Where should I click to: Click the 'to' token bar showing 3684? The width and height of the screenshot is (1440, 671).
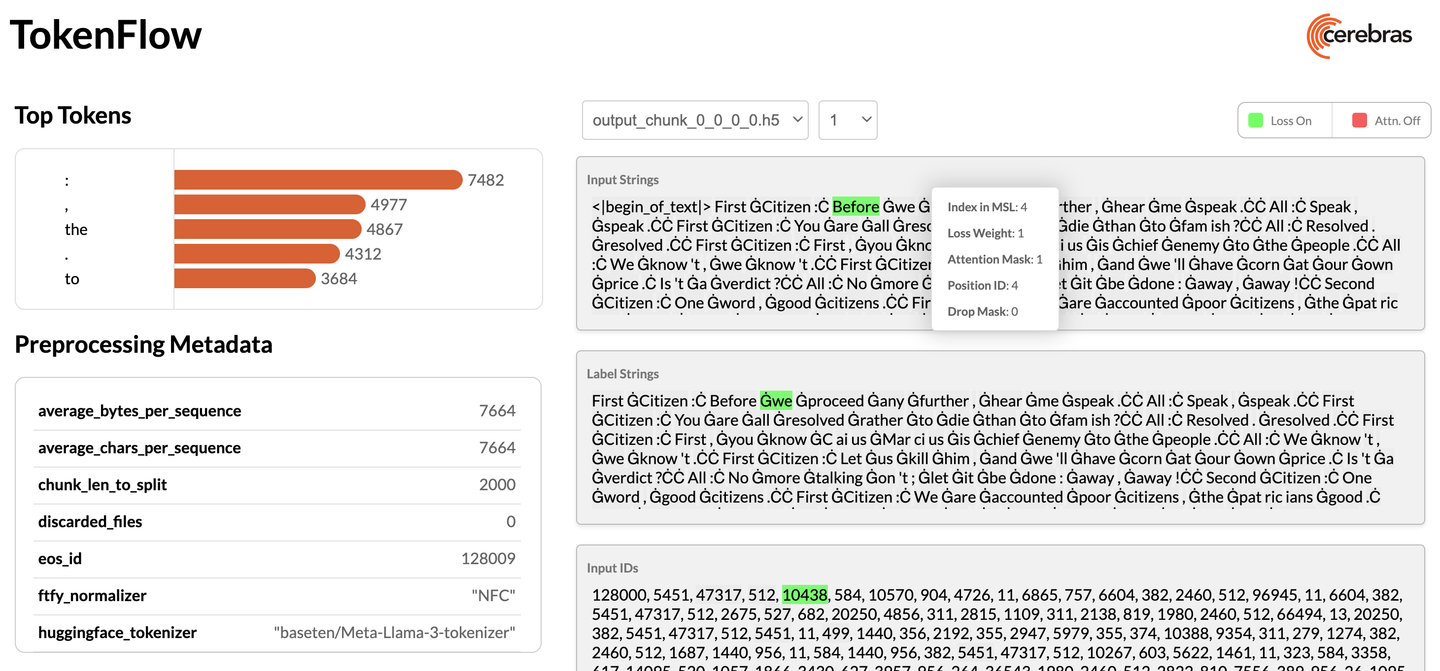(245, 278)
